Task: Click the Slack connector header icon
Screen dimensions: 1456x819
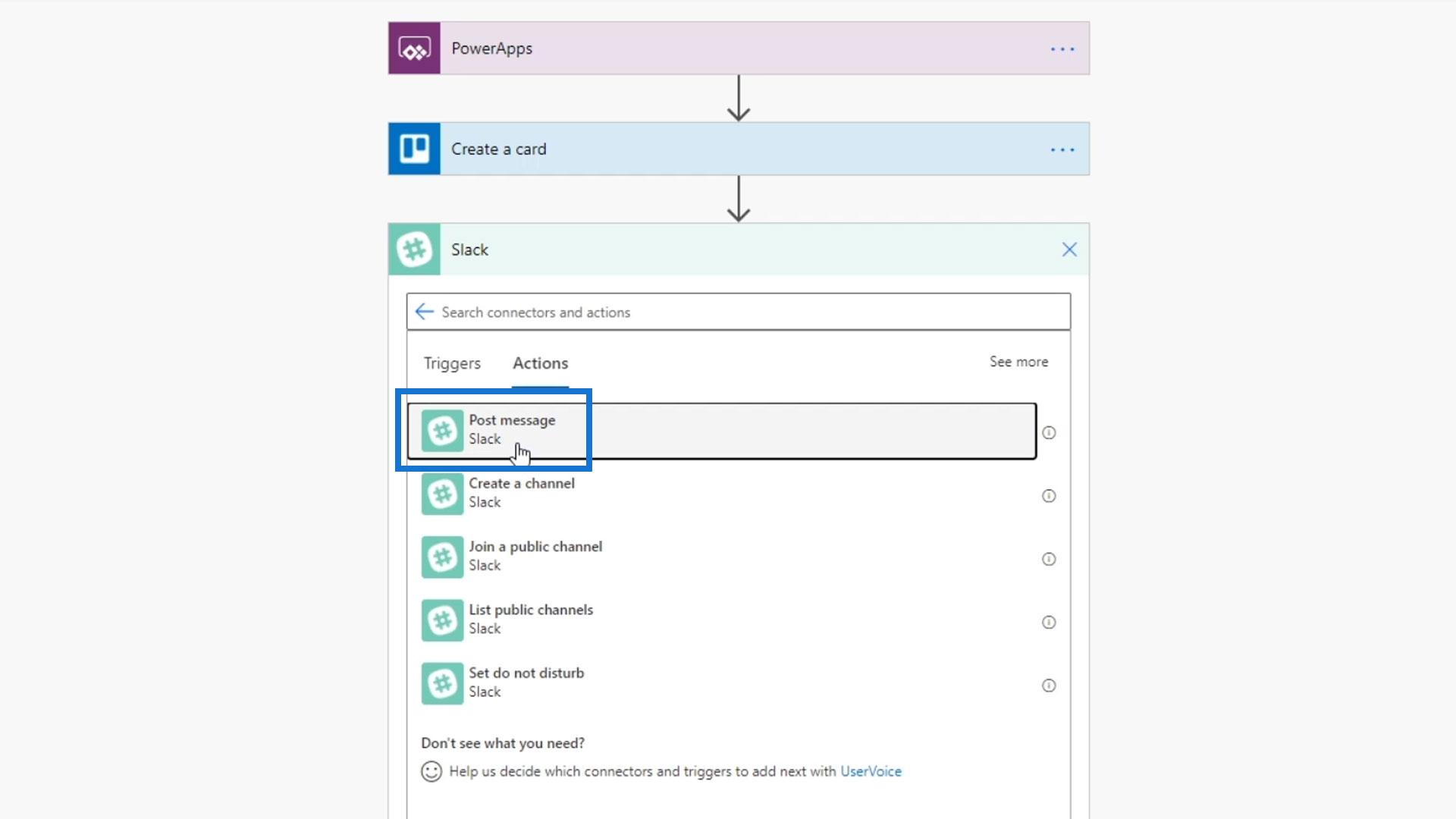Action: pyautogui.click(x=414, y=249)
